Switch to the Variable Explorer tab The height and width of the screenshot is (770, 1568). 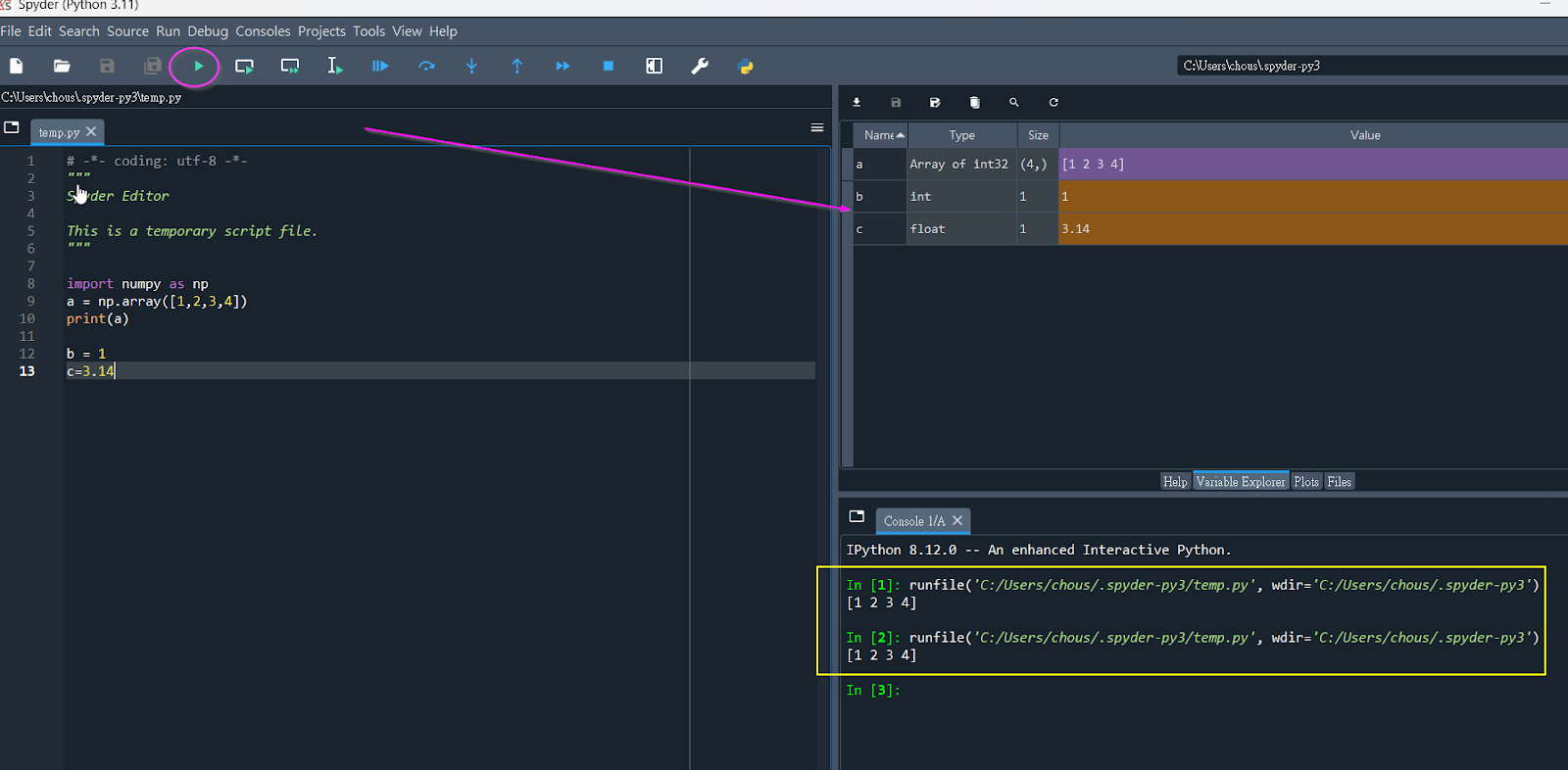pos(1241,481)
